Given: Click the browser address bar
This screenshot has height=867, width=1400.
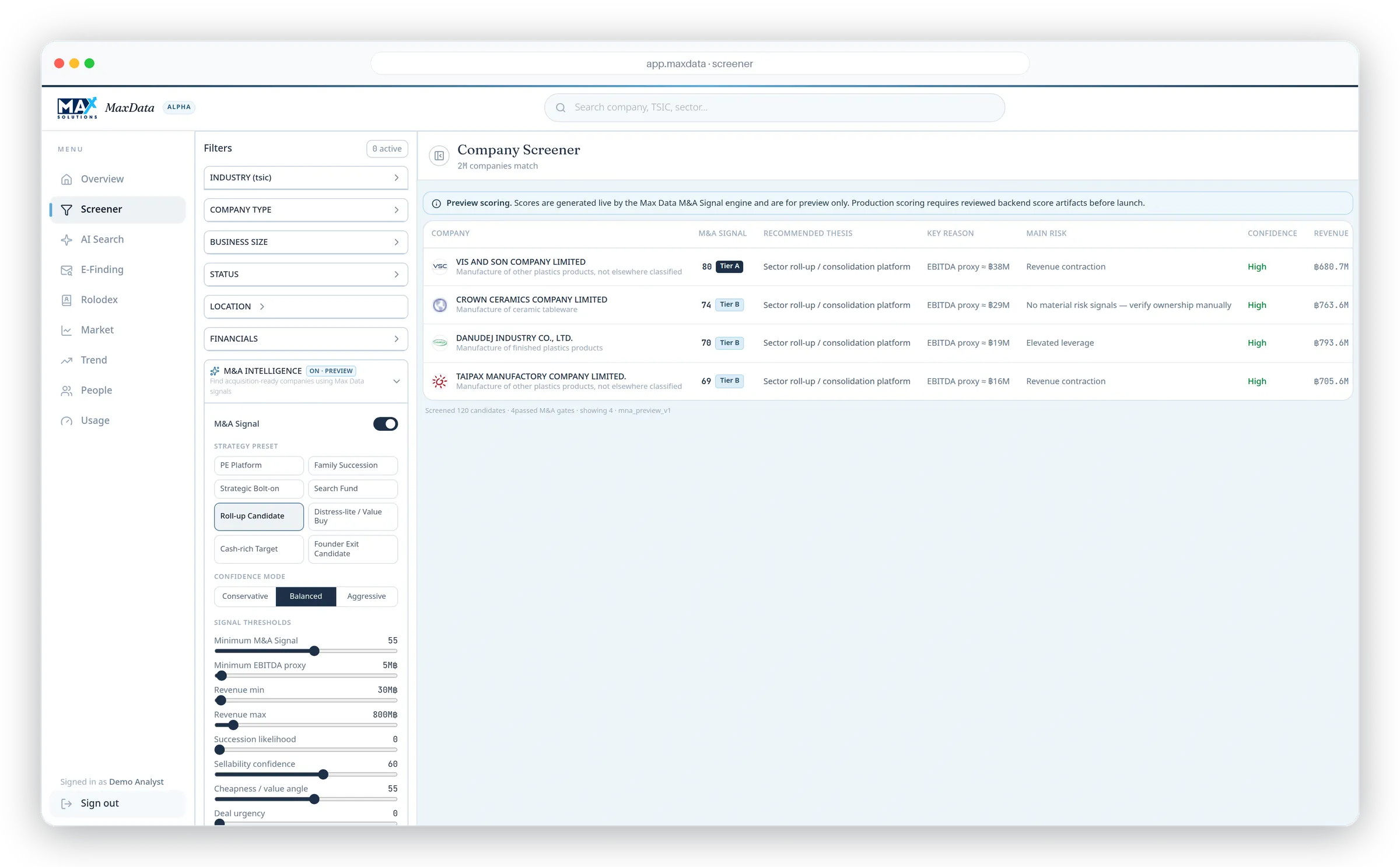Looking at the screenshot, I should (699, 64).
